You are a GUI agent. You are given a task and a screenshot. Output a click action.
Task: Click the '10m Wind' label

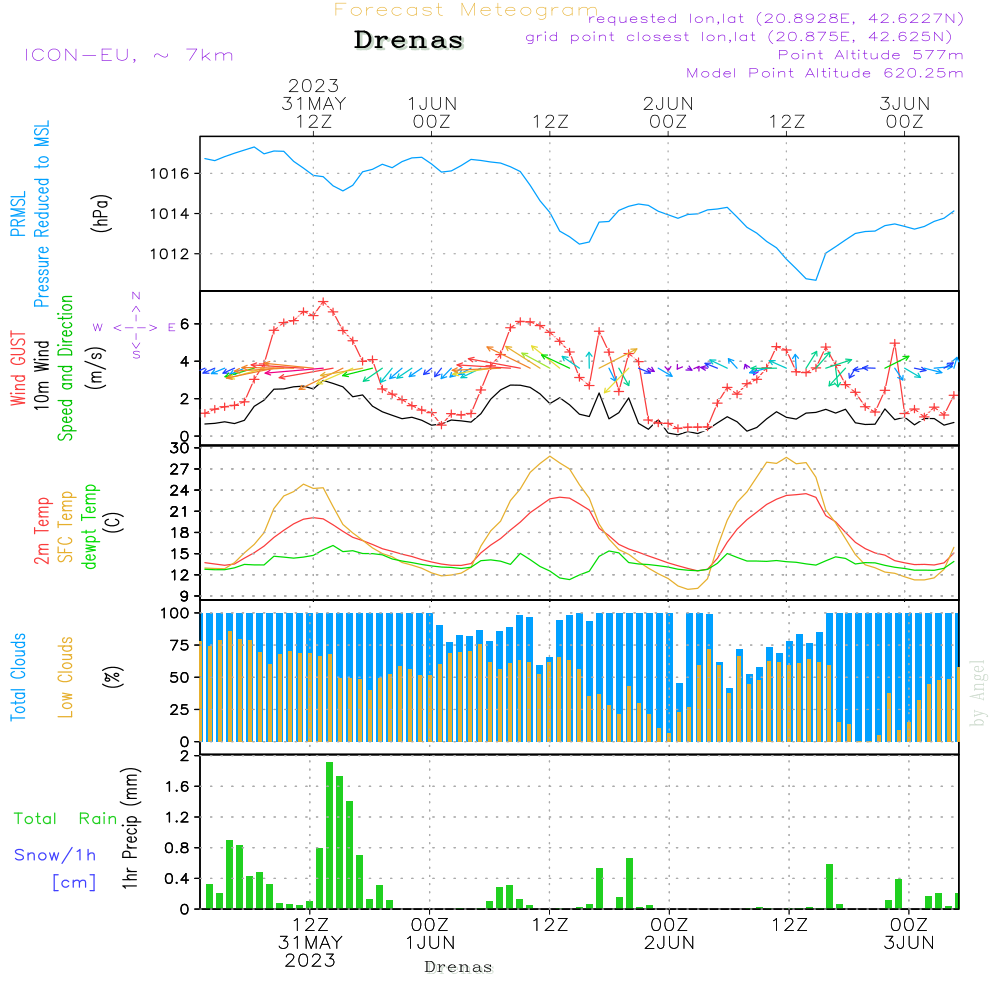pyautogui.click(x=41, y=375)
